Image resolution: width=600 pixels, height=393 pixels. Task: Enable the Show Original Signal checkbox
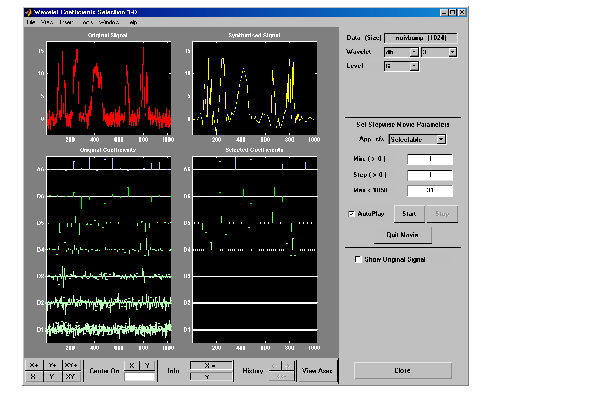[x=358, y=259]
